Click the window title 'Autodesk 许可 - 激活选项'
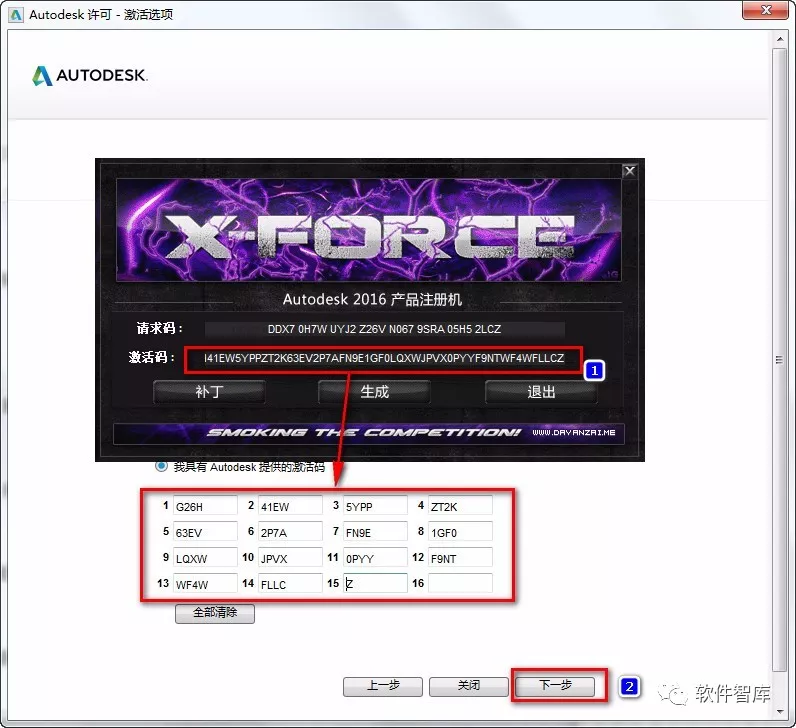The height and width of the screenshot is (728, 796). [x=101, y=15]
